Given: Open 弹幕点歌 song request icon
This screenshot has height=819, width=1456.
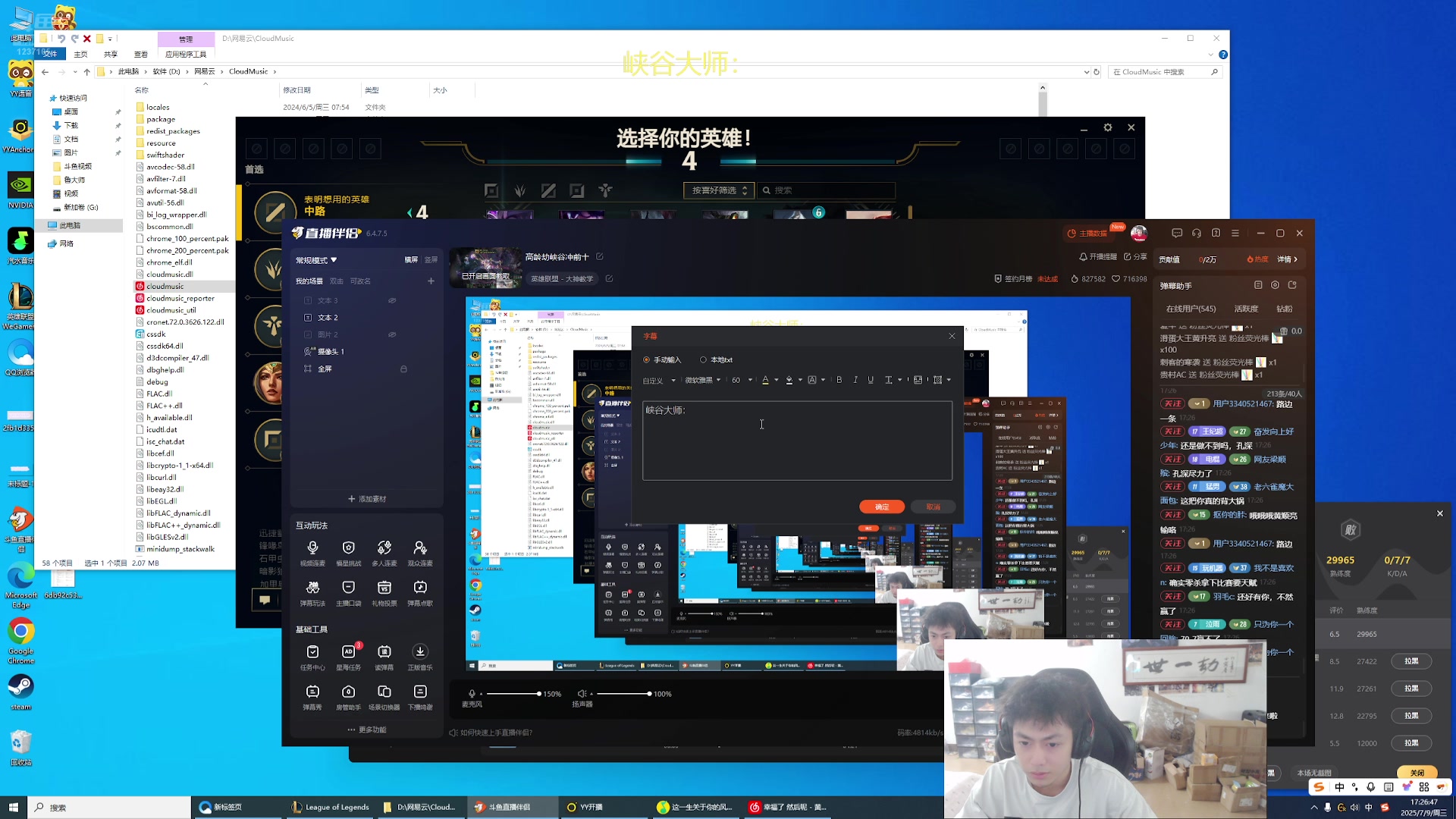Looking at the screenshot, I should click(x=420, y=593).
